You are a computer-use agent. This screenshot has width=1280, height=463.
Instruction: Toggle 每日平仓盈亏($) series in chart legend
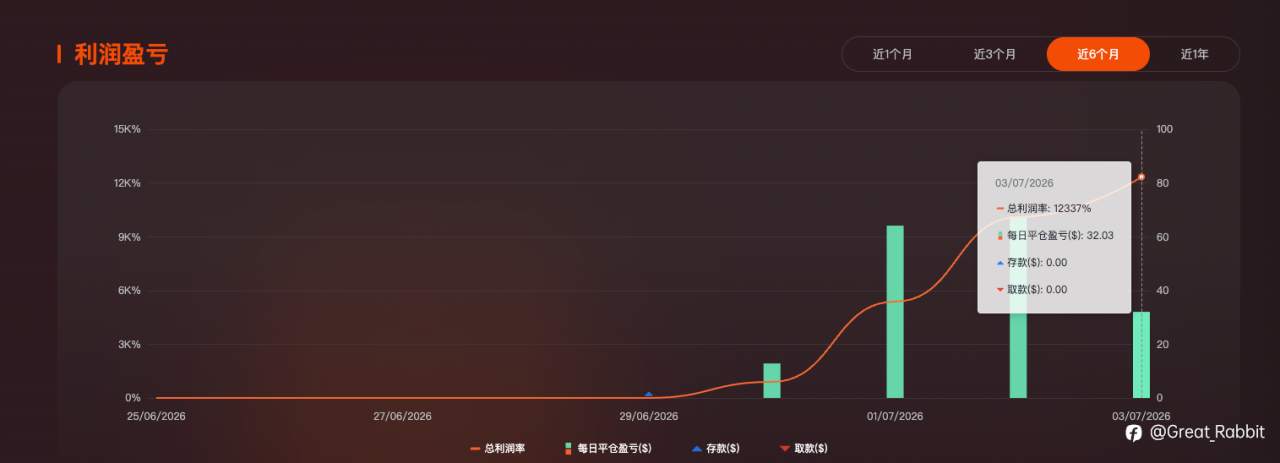pos(607,449)
